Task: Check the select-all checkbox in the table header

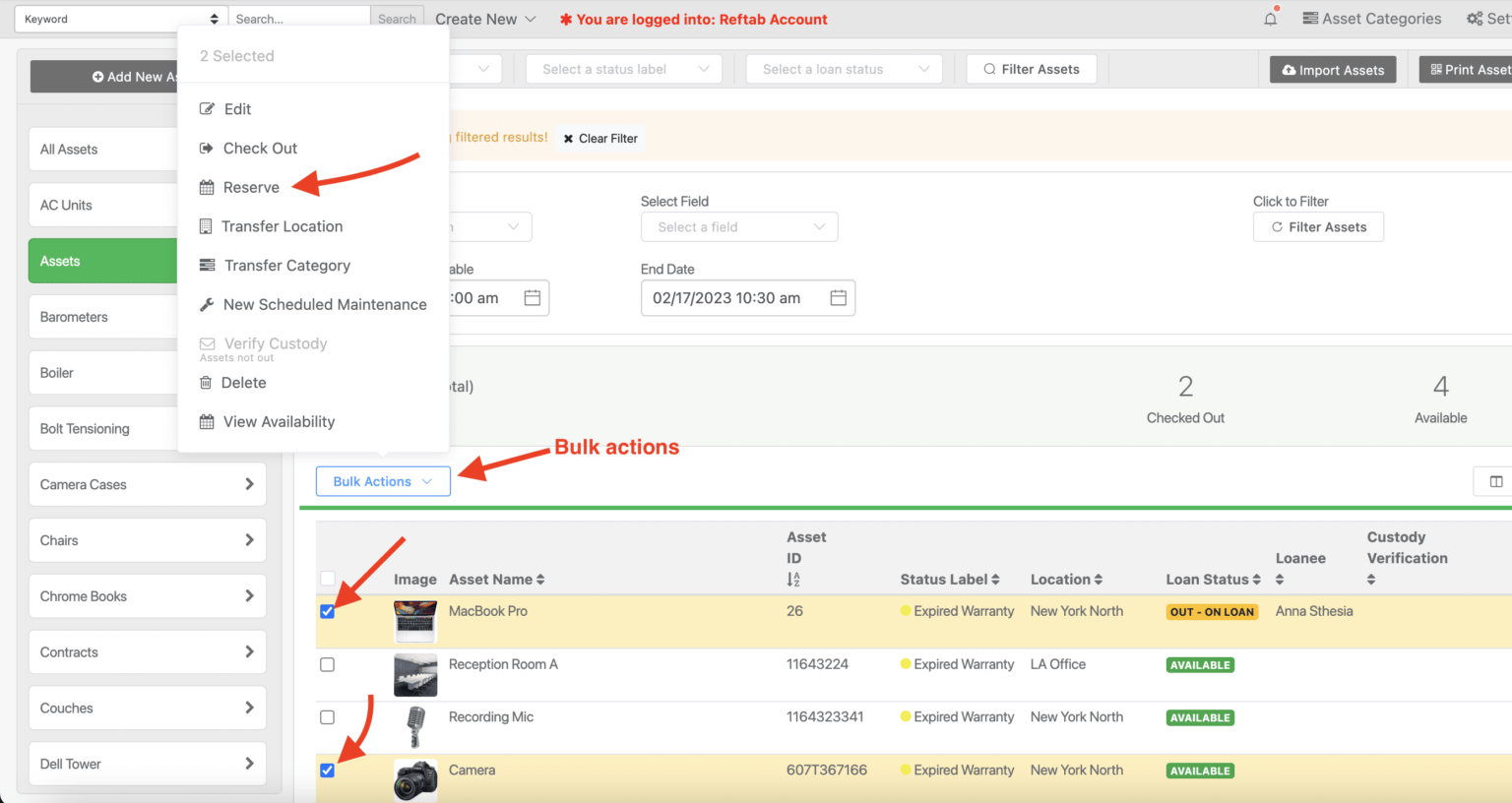Action: tap(327, 579)
